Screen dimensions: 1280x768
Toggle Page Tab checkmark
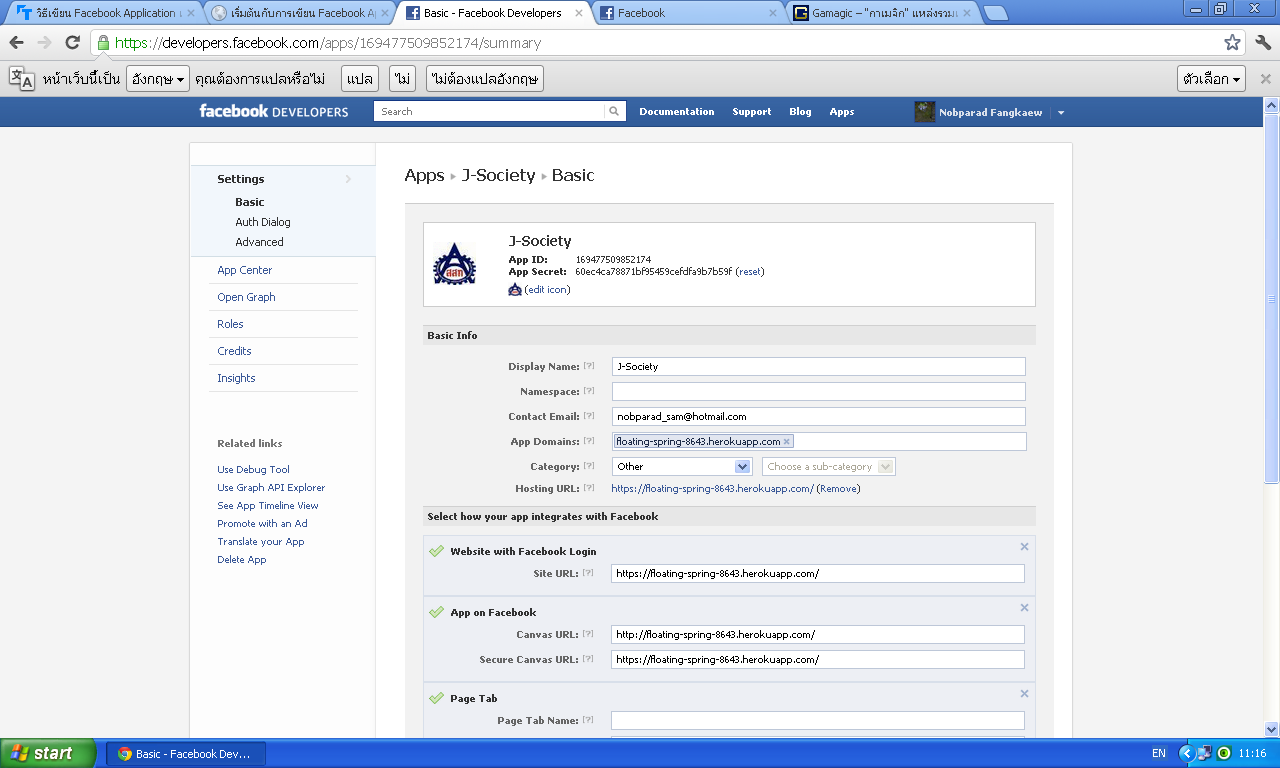click(436, 698)
